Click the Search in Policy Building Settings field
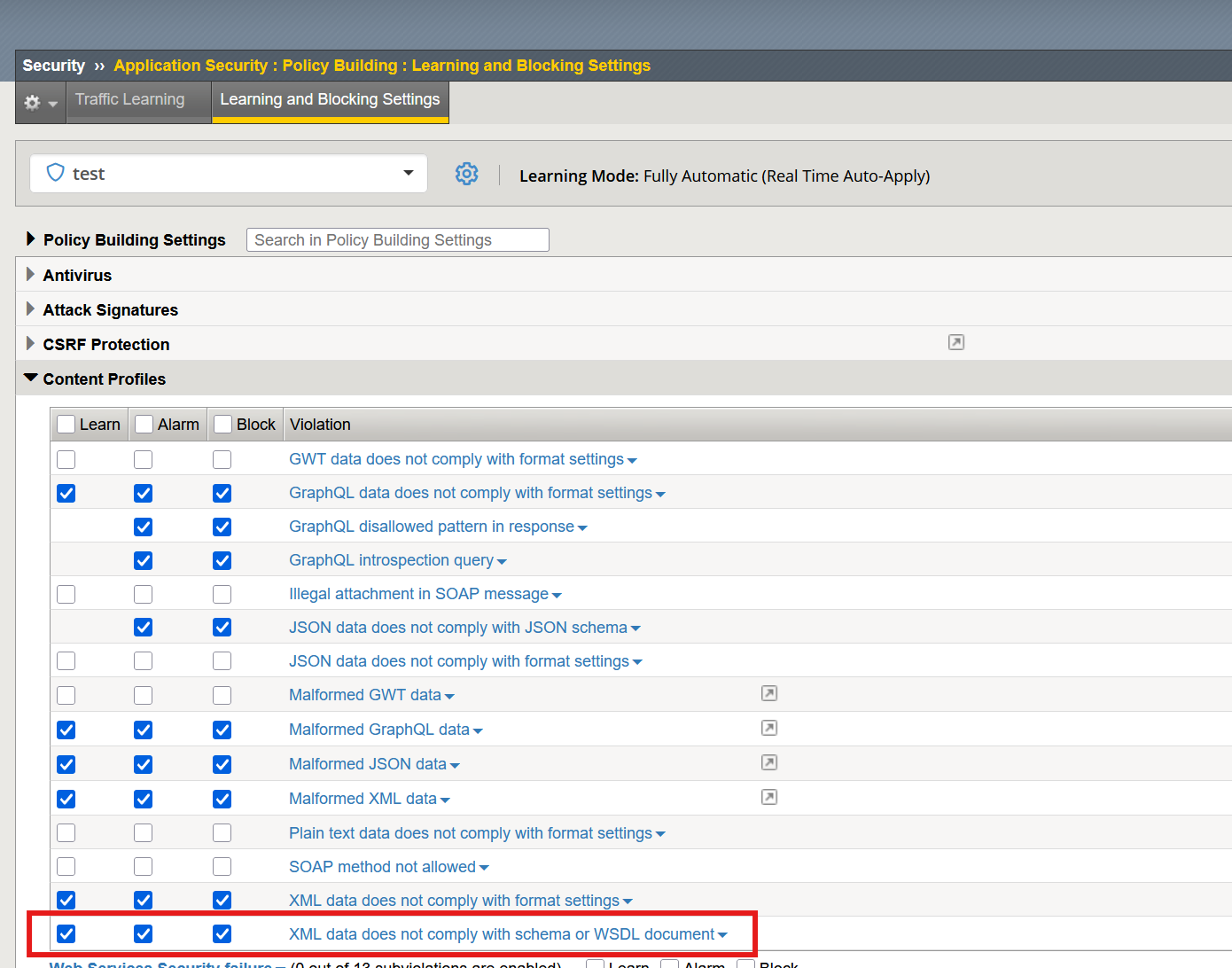 pos(397,240)
